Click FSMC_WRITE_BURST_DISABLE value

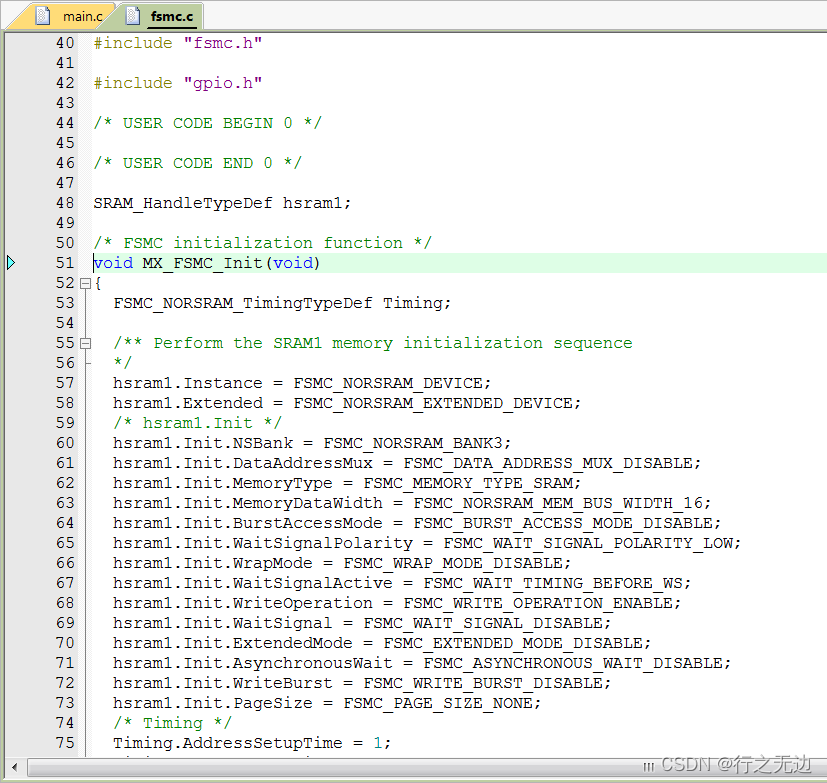pos(483,684)
